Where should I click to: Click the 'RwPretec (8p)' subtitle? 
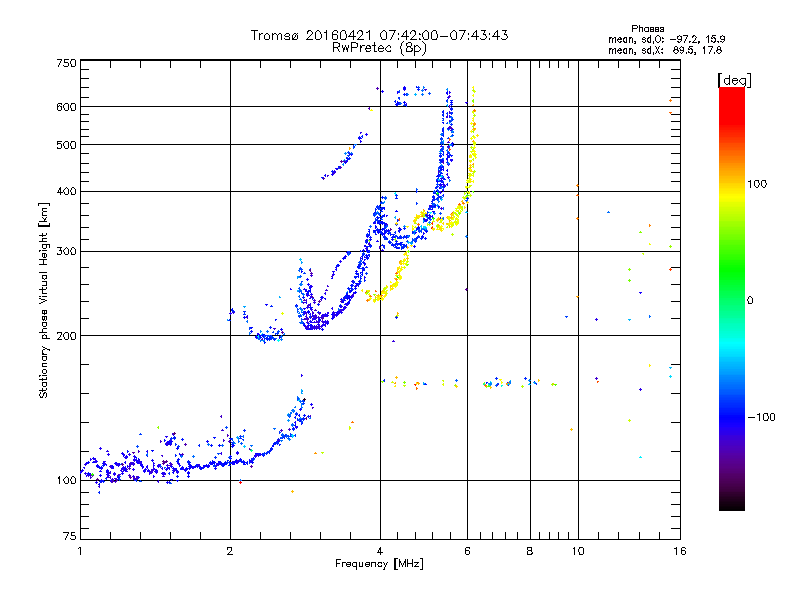379,48
